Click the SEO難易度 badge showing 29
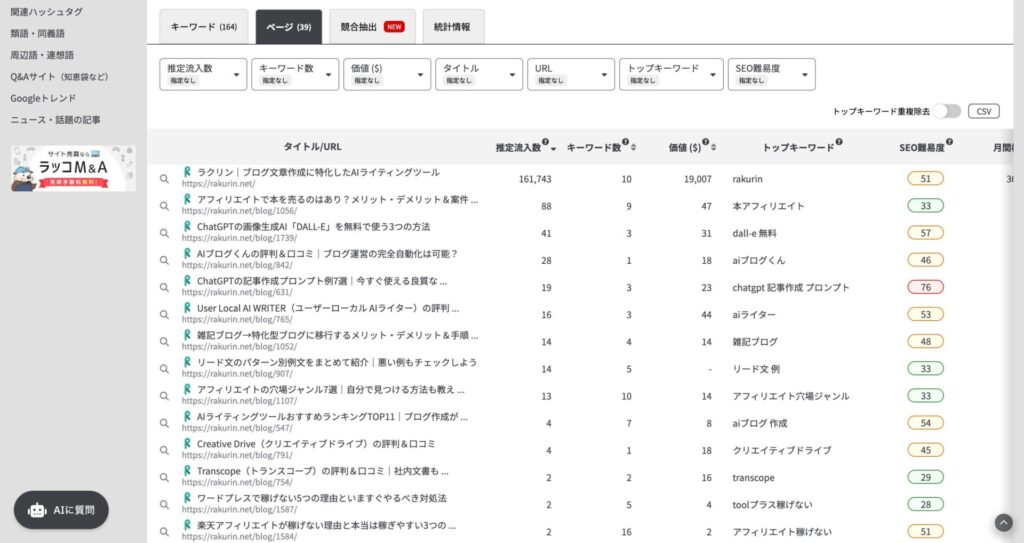The image size is (1024, 543). pyautogui.click(x=925, y=477)
